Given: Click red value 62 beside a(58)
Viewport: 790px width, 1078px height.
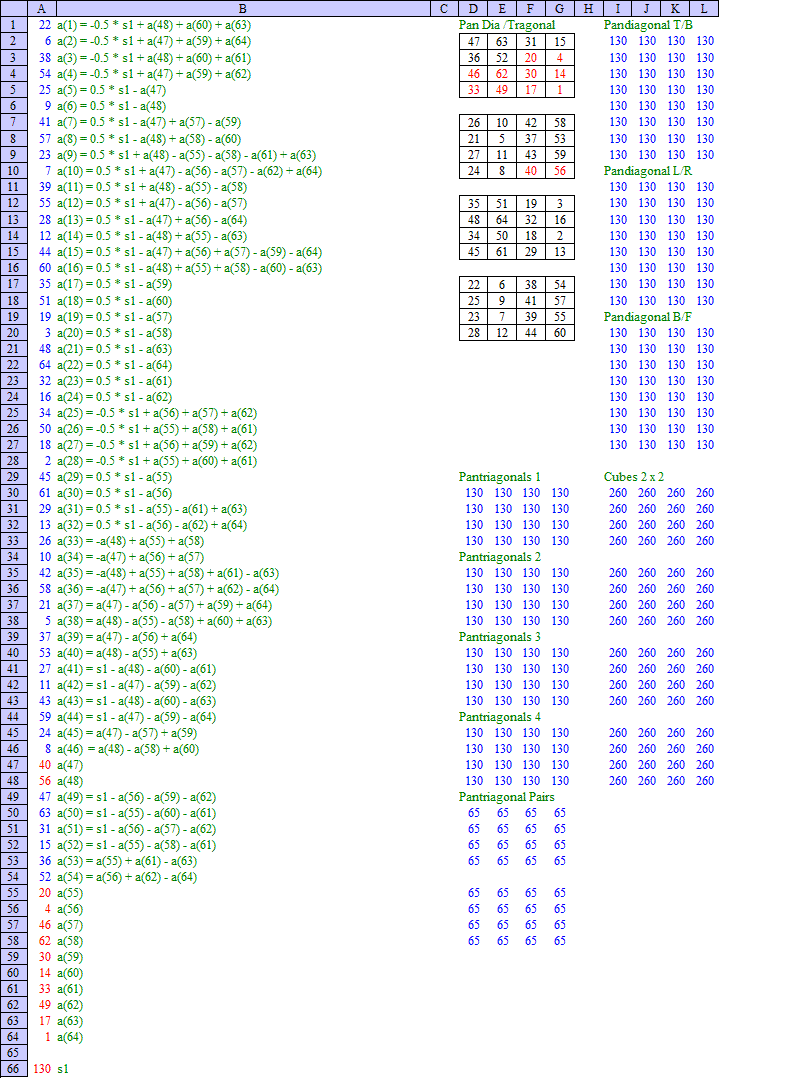Looking at the screenshot, I should coord(45,941).
